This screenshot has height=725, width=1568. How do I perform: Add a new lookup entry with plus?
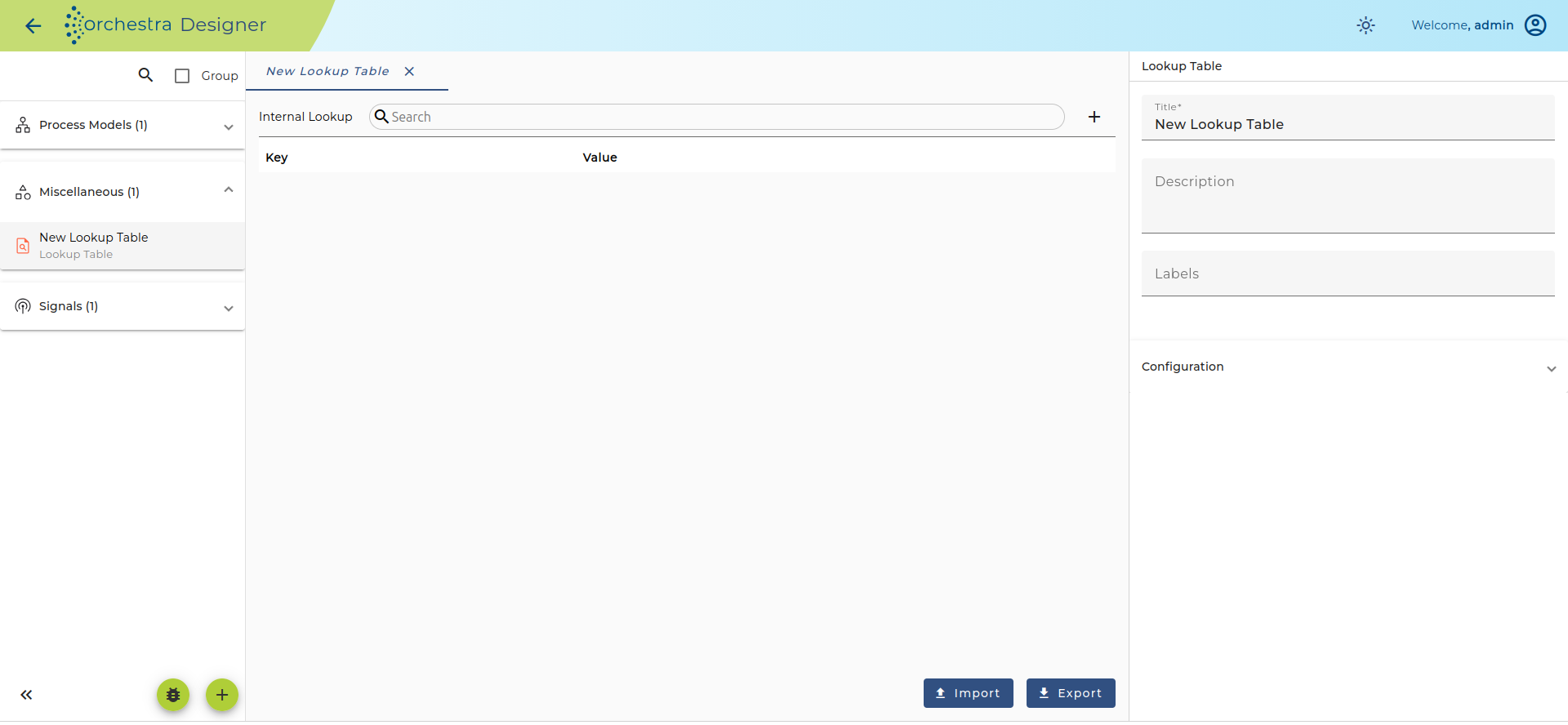pyautogui.click(x=1094, y=117)
